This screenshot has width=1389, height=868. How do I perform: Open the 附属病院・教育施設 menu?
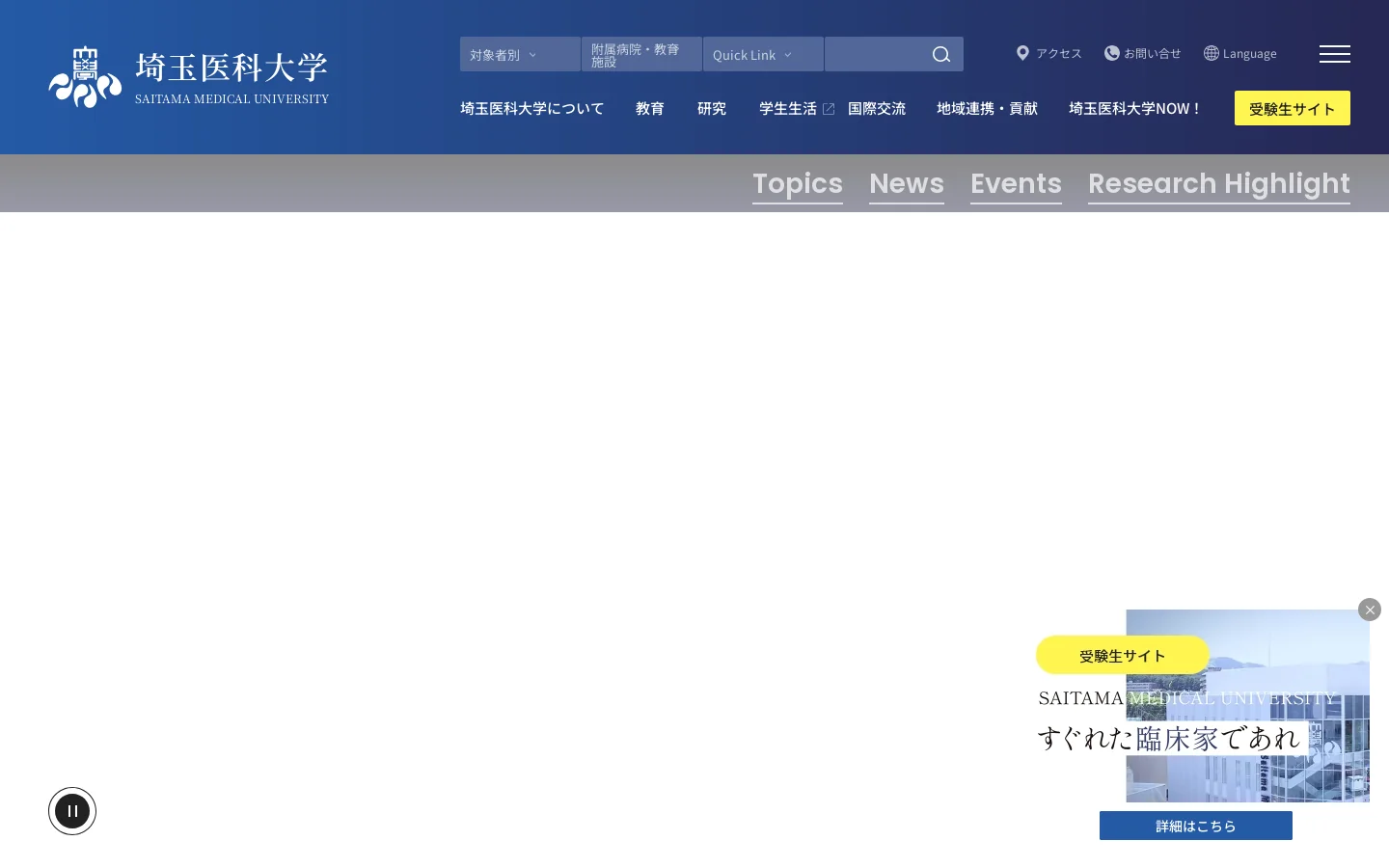[641, 54]
